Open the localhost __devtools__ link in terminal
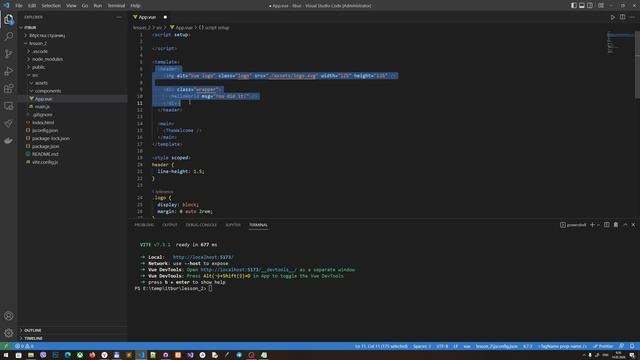This screenshot has height=360, width=640. coord(249,270)
